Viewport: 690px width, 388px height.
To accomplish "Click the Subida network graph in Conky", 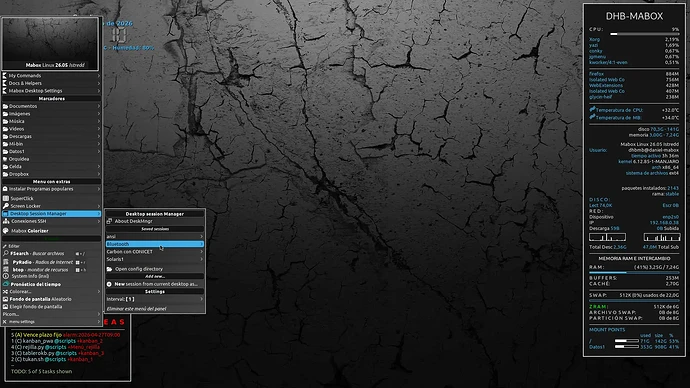I will [662, 237].
